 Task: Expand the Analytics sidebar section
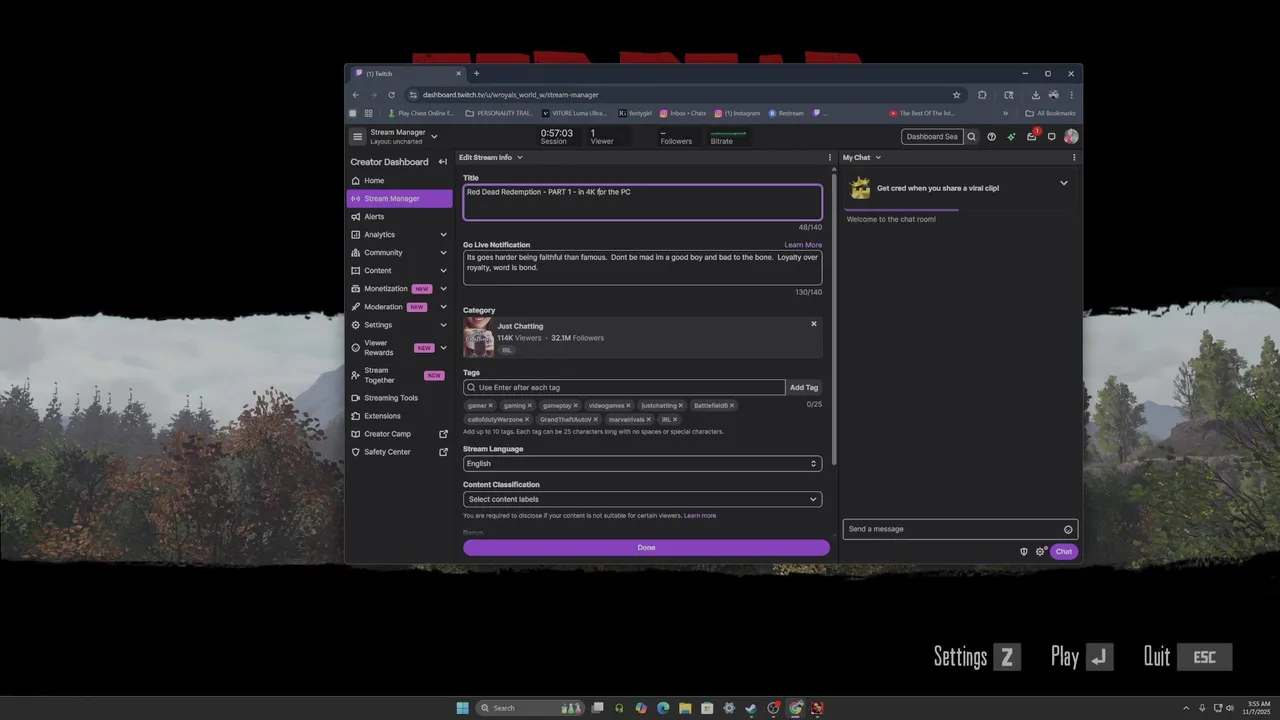tap(443, 235)
